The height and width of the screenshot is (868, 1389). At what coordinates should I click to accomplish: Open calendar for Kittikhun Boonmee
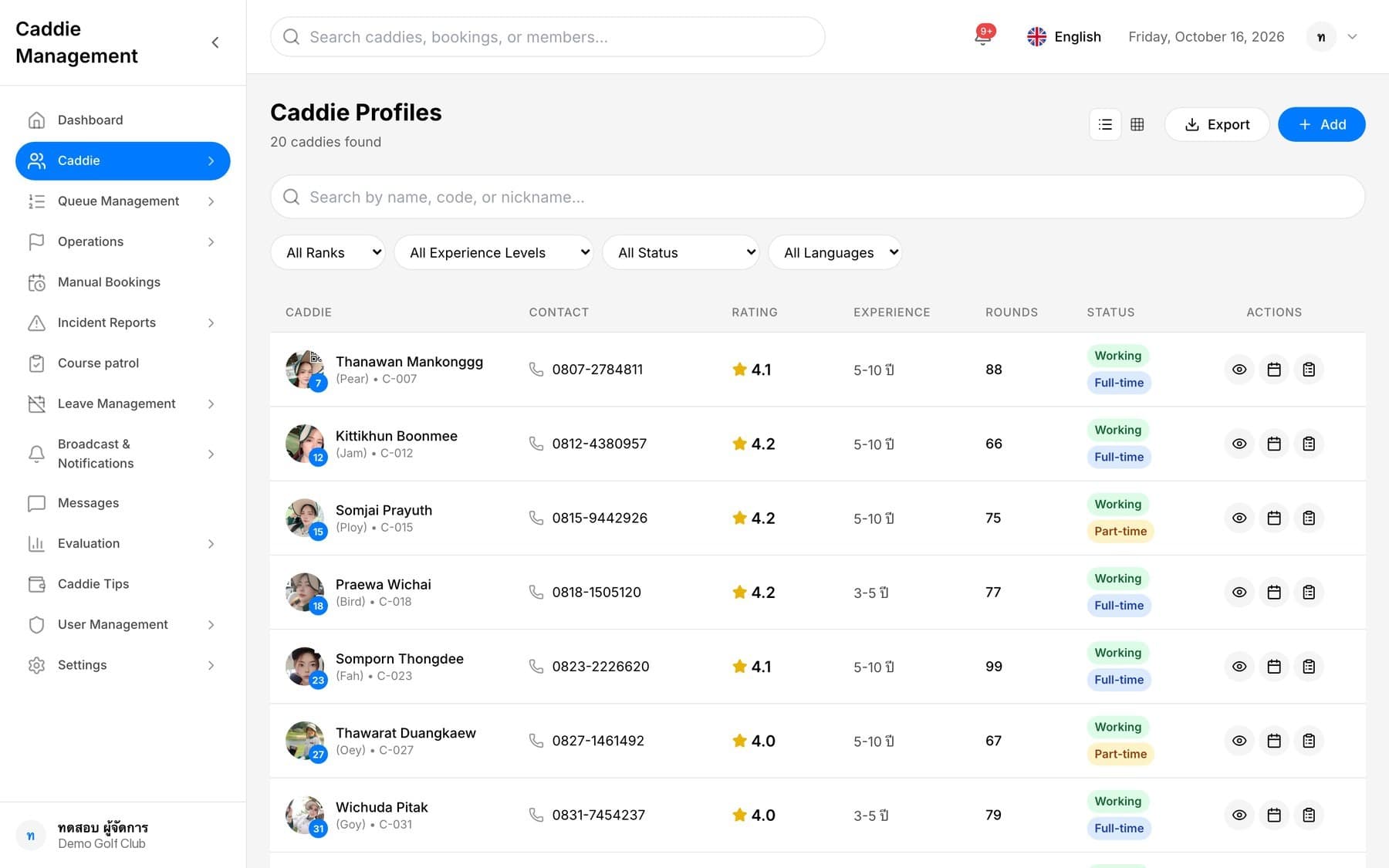pyautogui.click(x=1274, y=444)
